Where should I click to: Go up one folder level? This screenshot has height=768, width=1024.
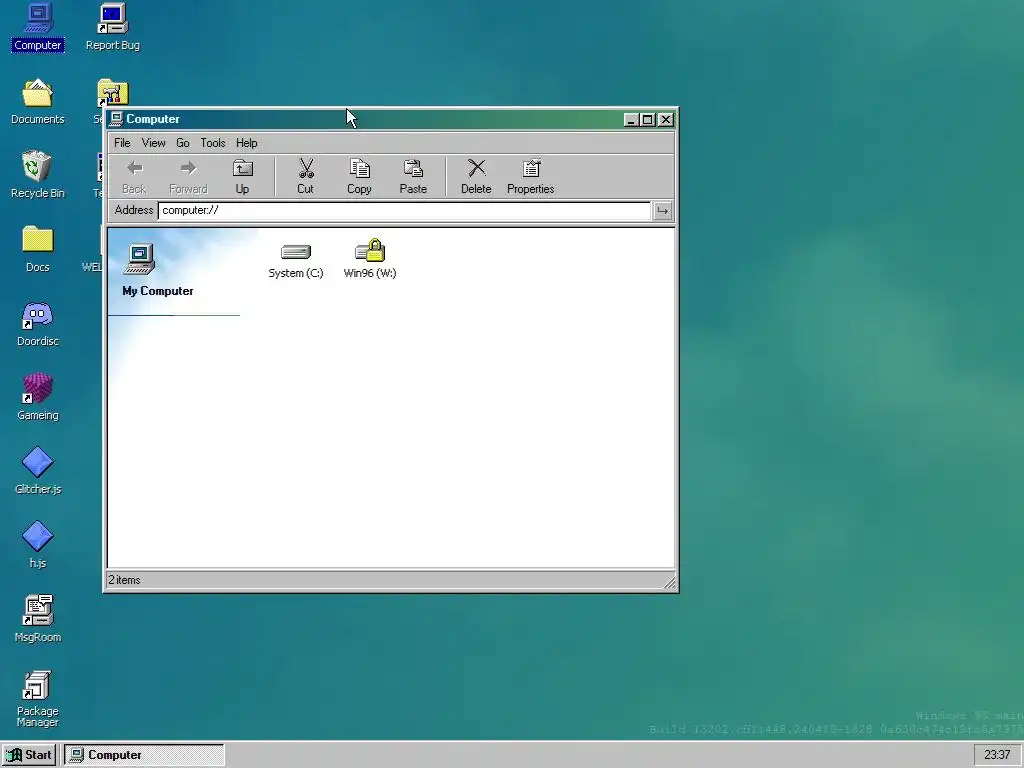[x=242, y=176]
